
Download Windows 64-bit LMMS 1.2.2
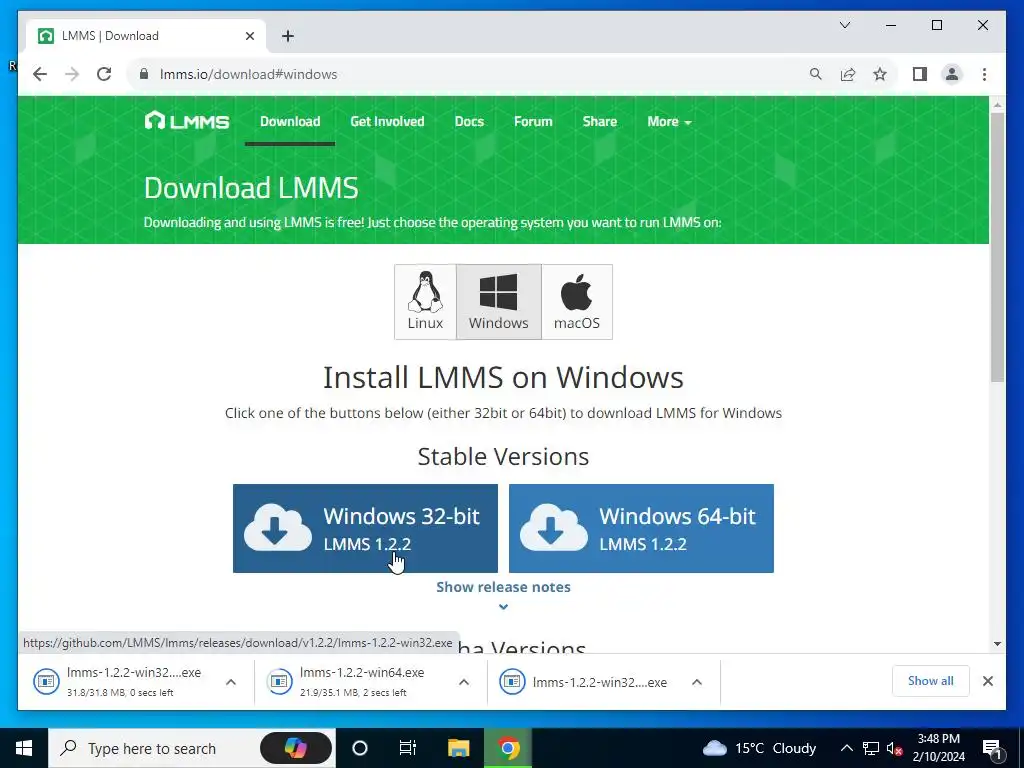641,528
